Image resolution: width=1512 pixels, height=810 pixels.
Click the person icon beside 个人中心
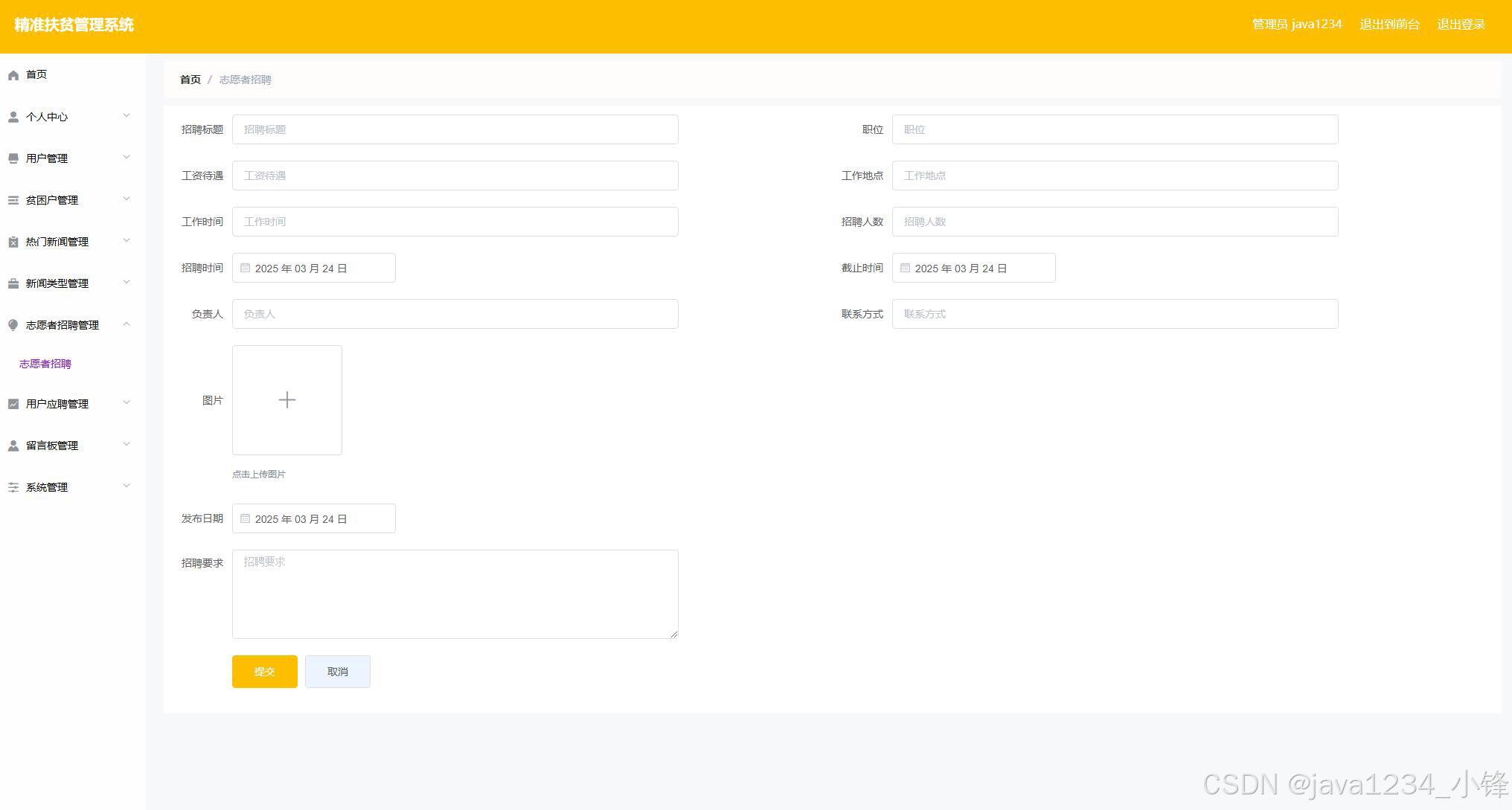(x=13, y=117)
